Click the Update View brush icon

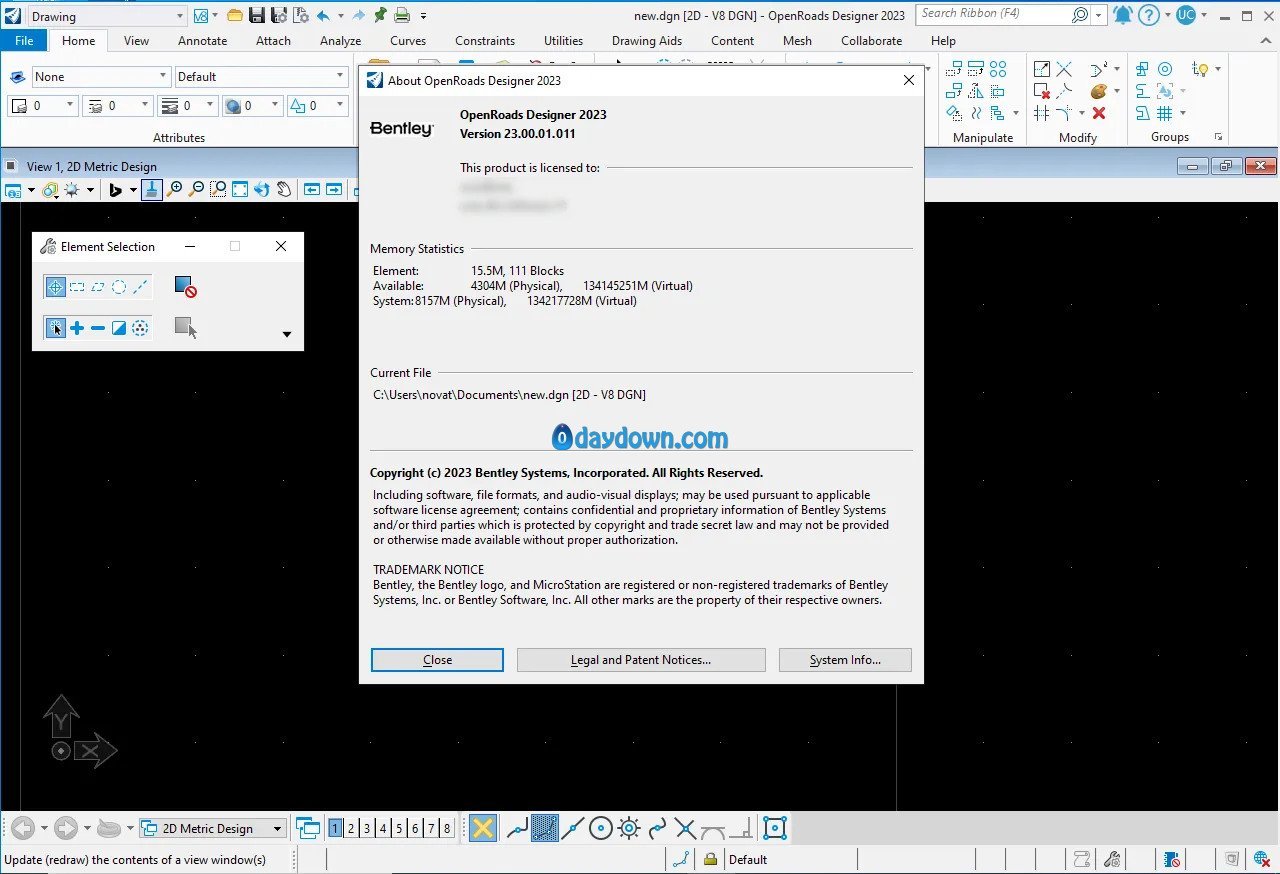(151, 189)
